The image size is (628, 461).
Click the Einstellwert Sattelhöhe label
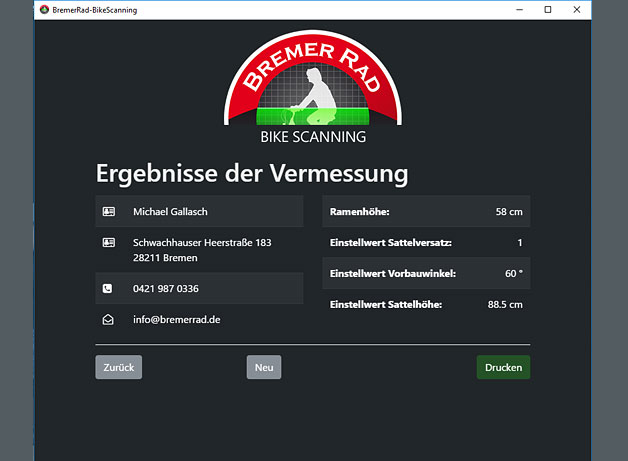pos(386,304)
